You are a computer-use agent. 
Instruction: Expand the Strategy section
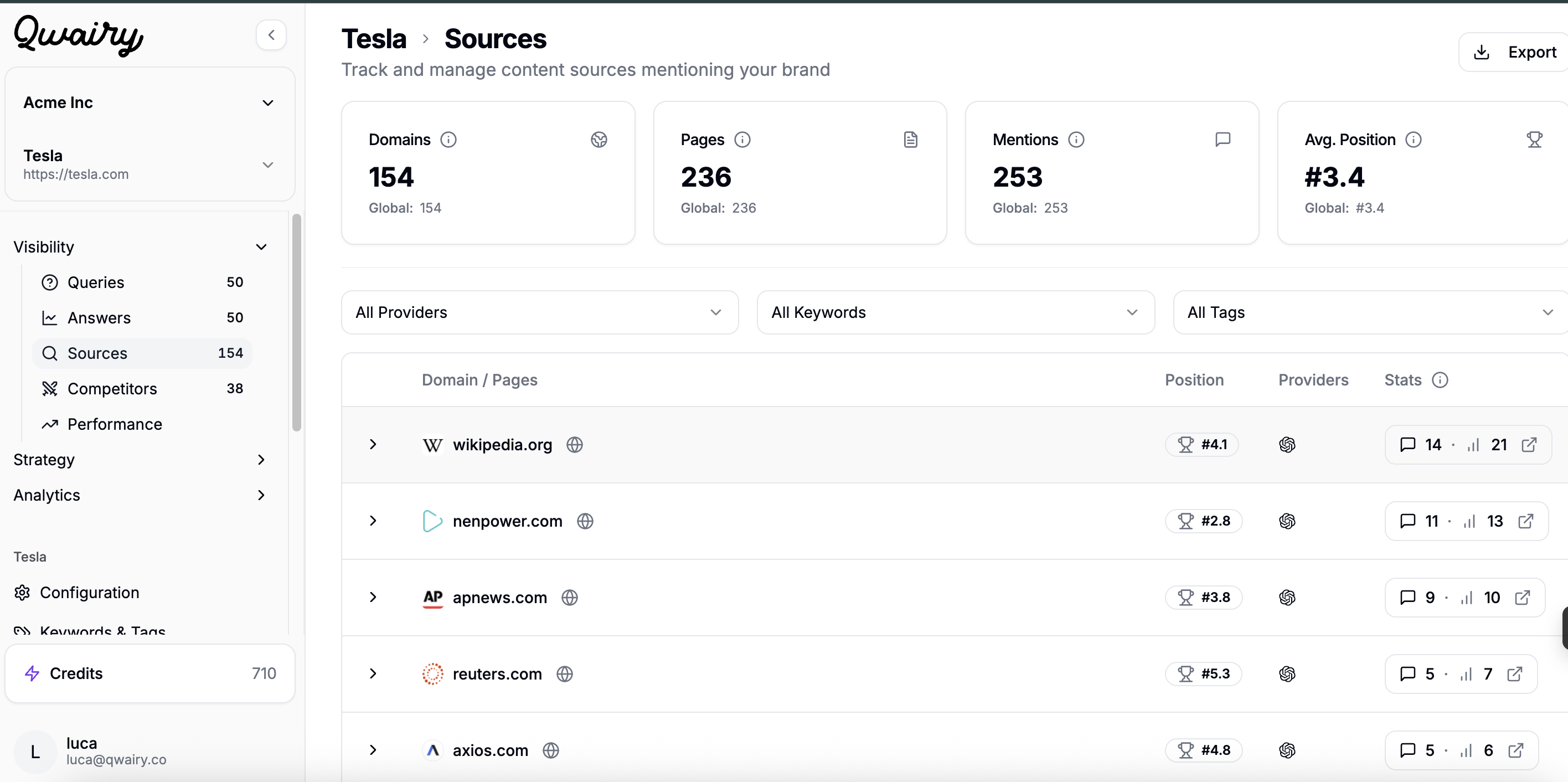click(141, 460)
